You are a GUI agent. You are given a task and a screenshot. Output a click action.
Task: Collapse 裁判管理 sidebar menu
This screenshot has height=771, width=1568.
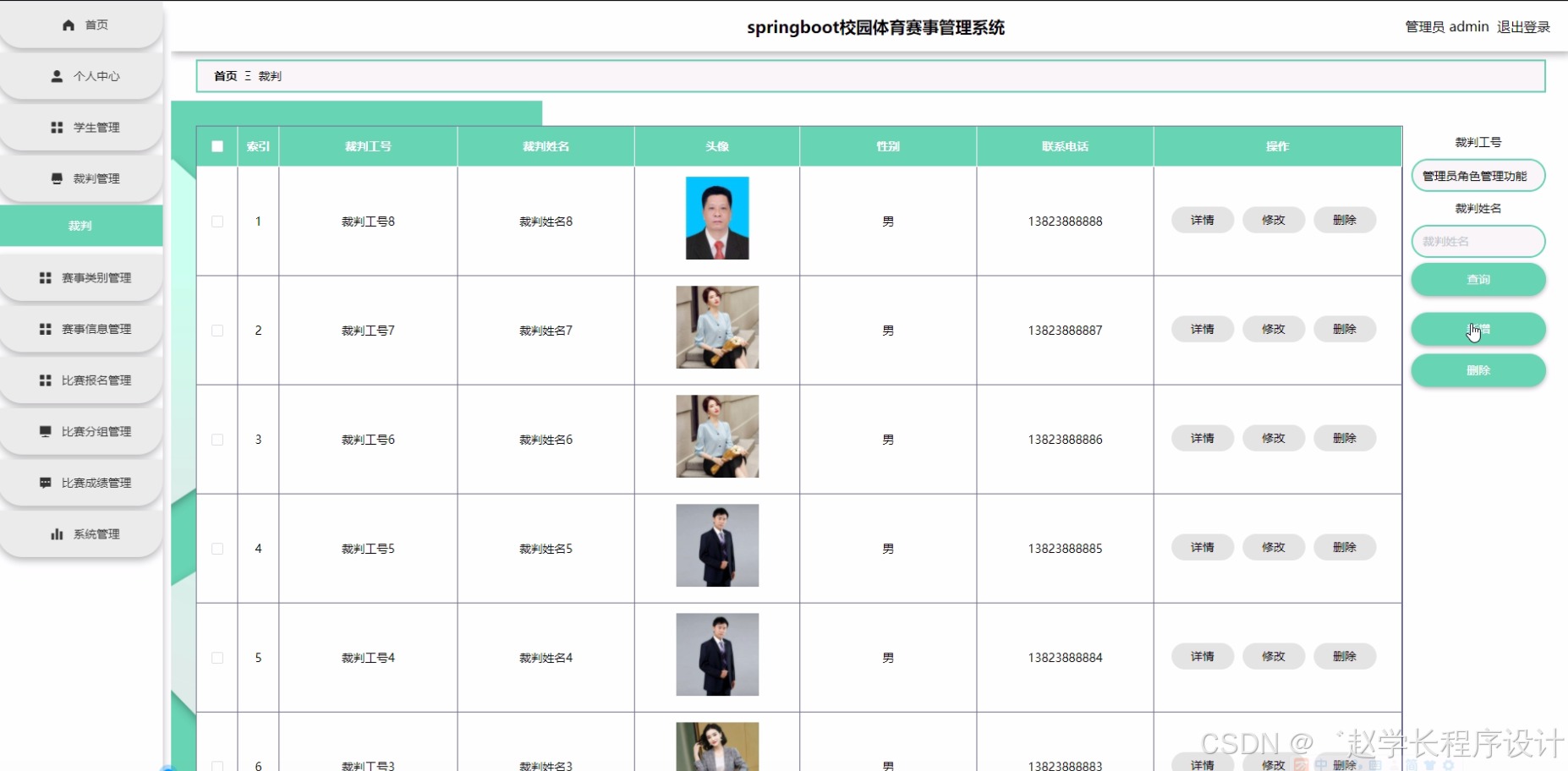tap(81, 178)
